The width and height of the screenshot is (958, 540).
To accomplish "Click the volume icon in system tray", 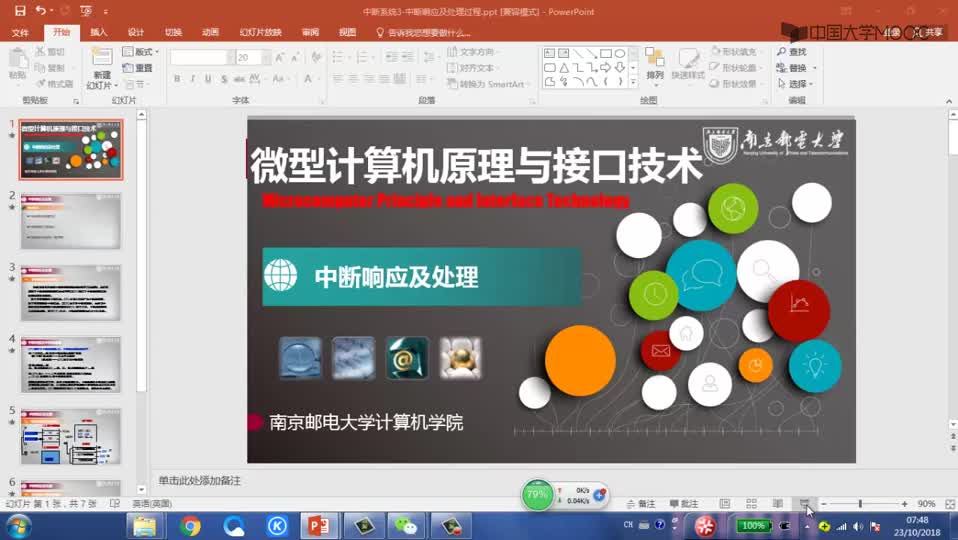I will coord(858,527).
